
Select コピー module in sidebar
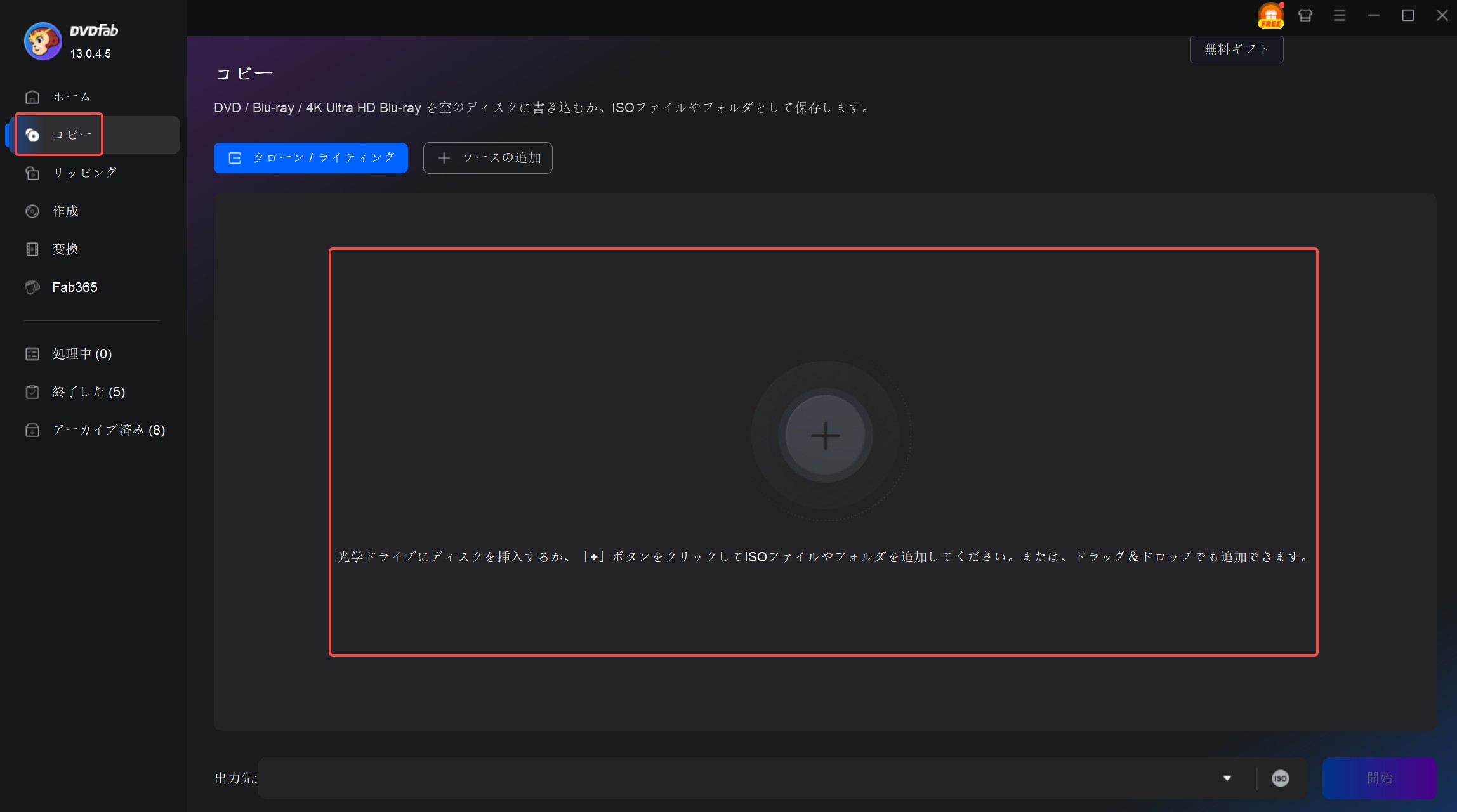72,135
